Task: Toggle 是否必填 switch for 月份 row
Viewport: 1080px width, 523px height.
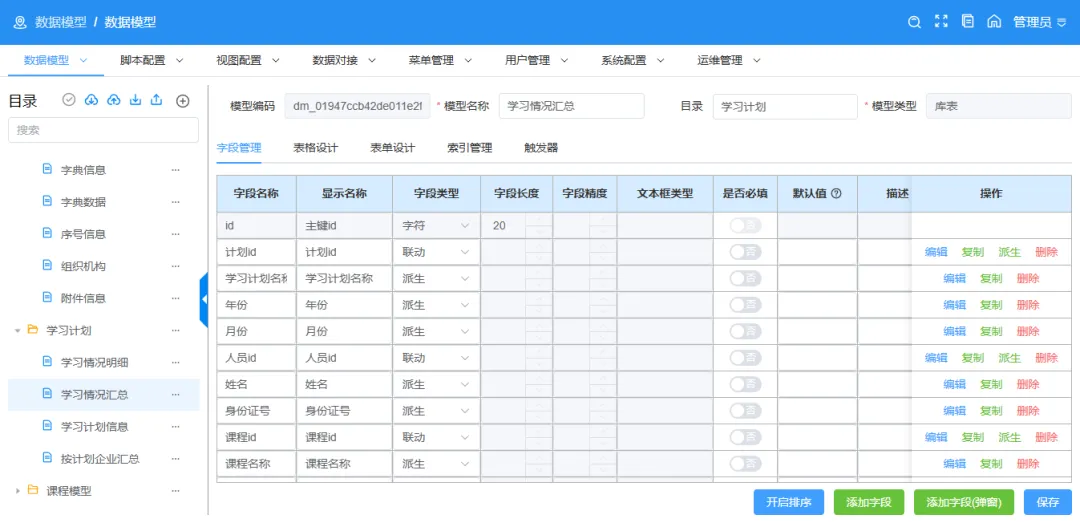Action: [745, 331]
